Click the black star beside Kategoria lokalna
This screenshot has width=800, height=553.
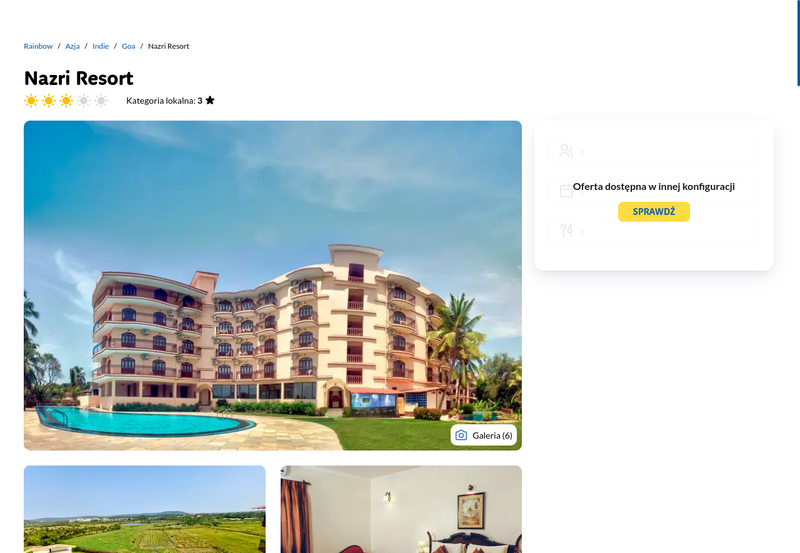tap(210, 100)
